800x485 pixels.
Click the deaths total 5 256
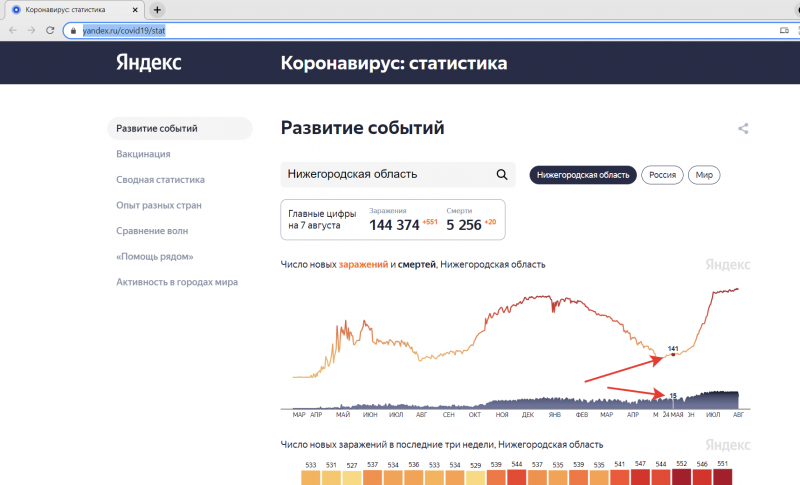pos(464,225)
